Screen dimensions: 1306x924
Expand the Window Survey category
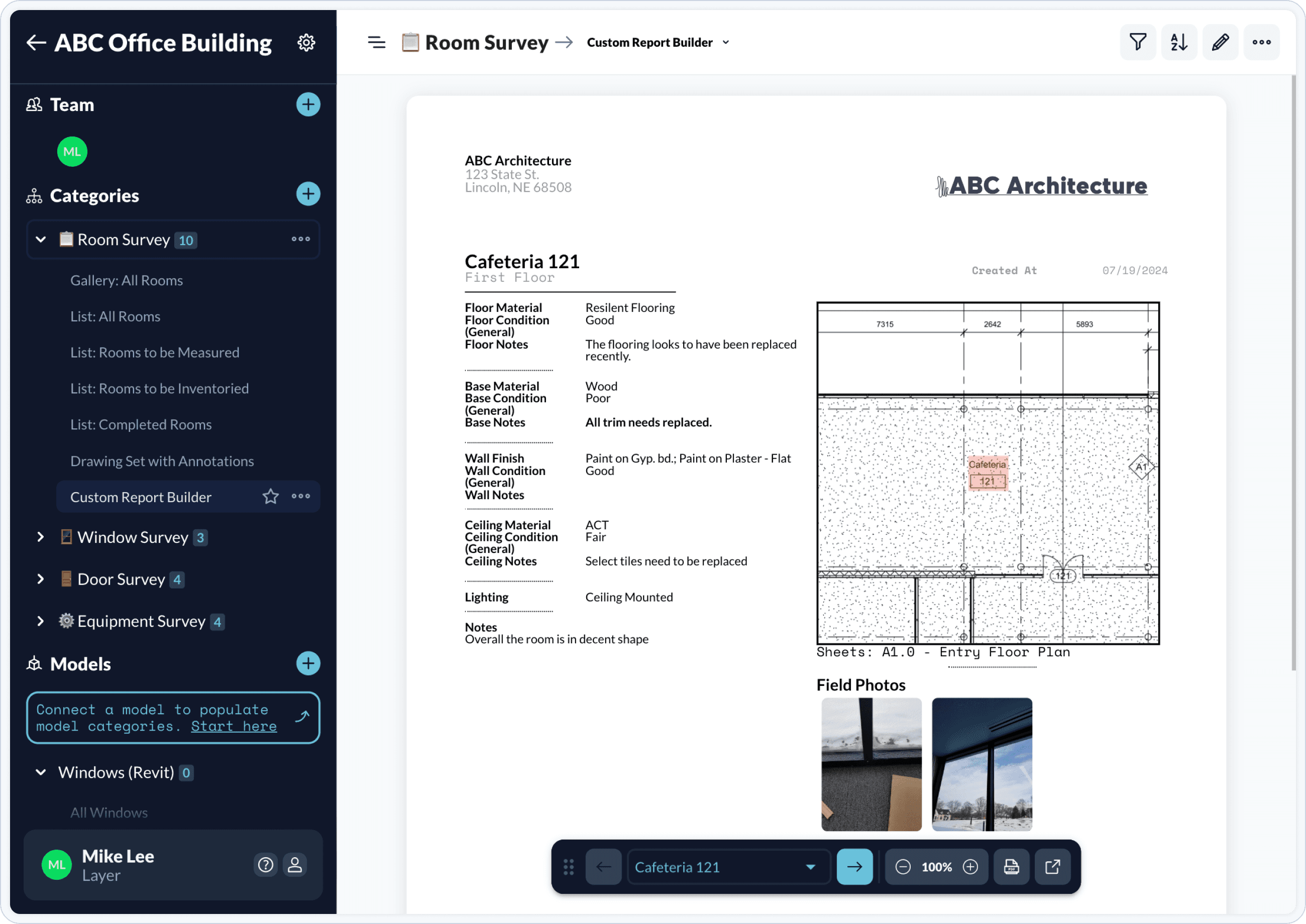40,537
